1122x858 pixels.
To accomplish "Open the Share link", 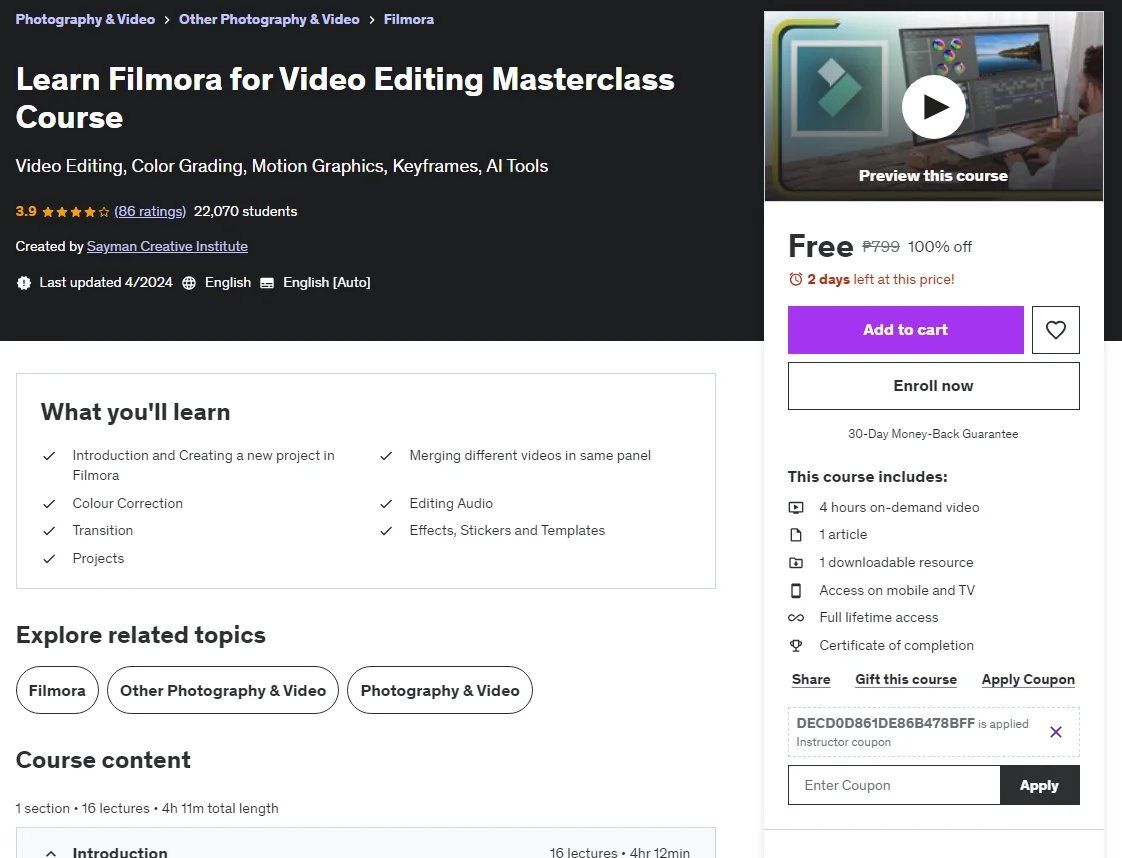I will click(x=811, y=679).
